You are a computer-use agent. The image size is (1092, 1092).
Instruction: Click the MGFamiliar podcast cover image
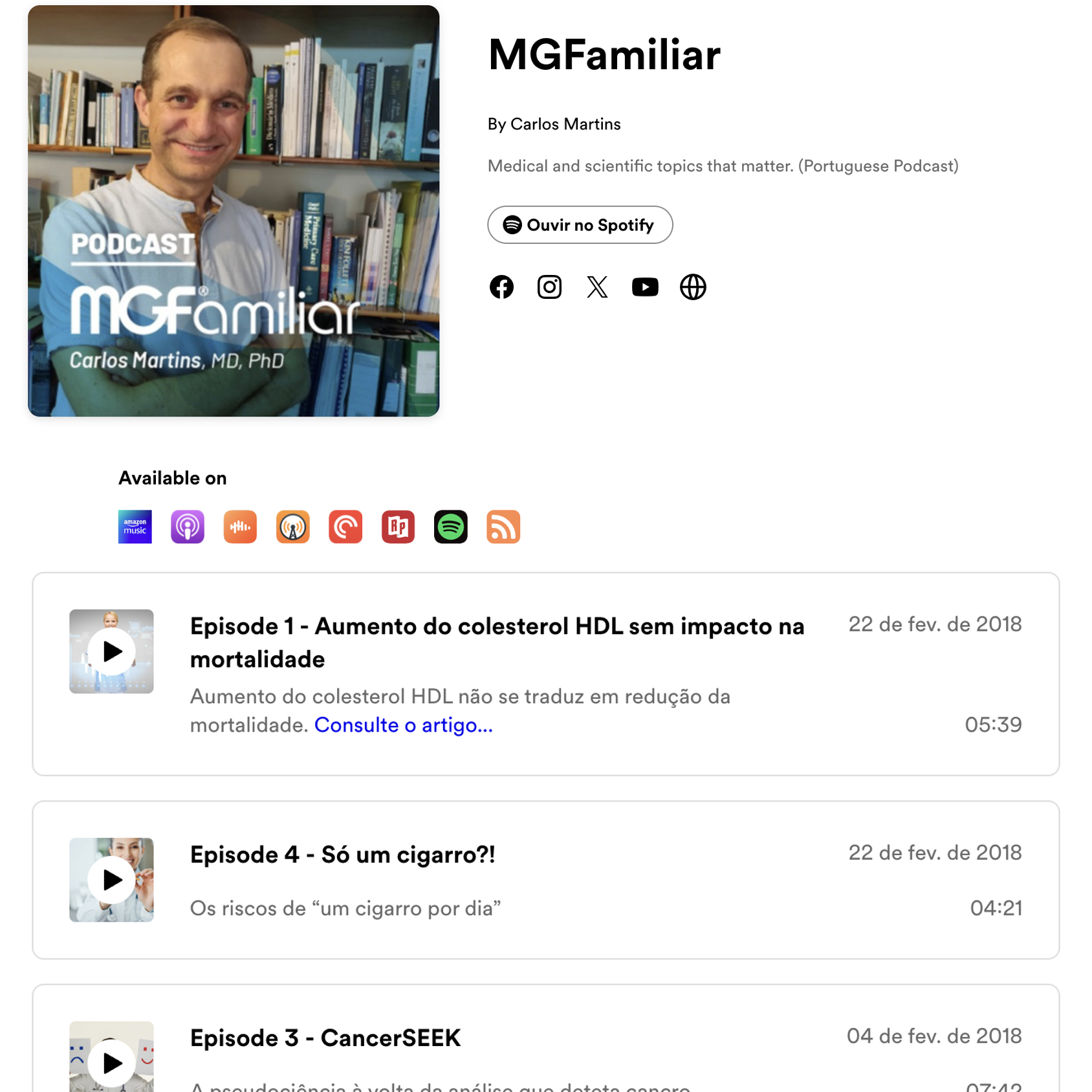coord(234,211)
